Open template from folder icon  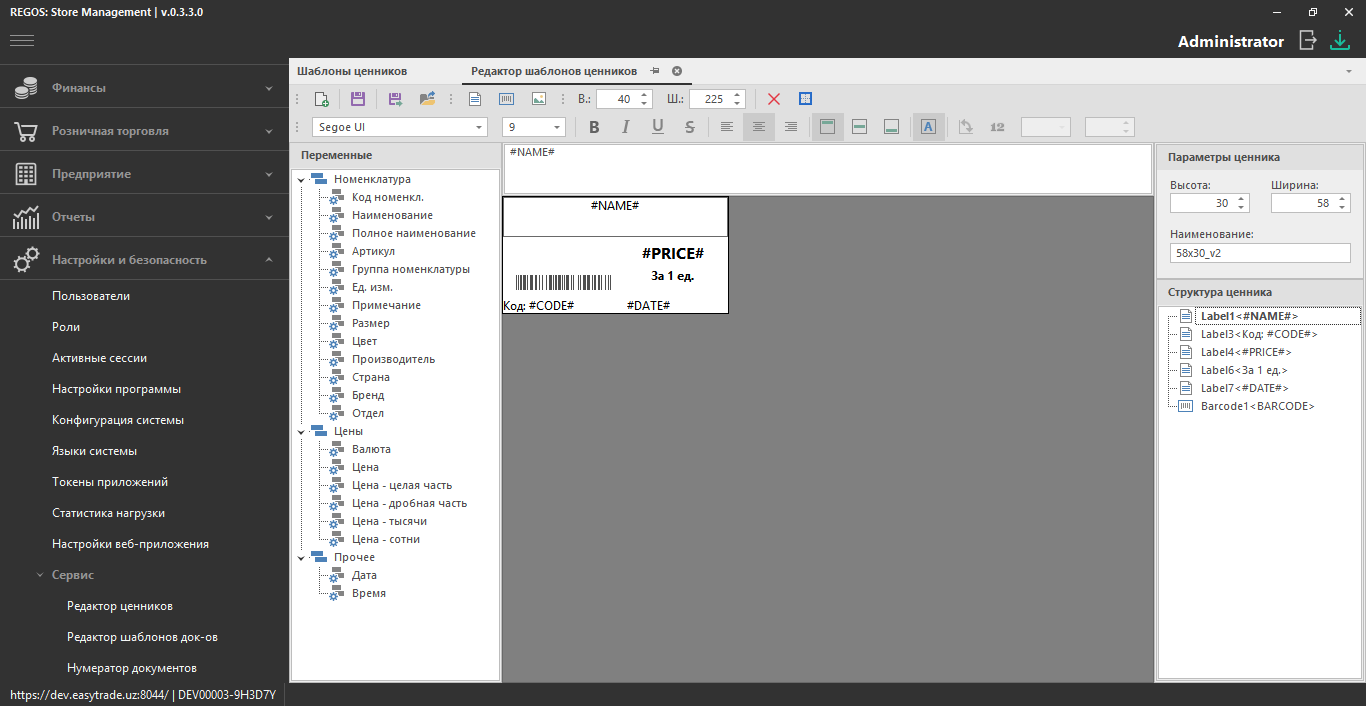click(427, 99)
